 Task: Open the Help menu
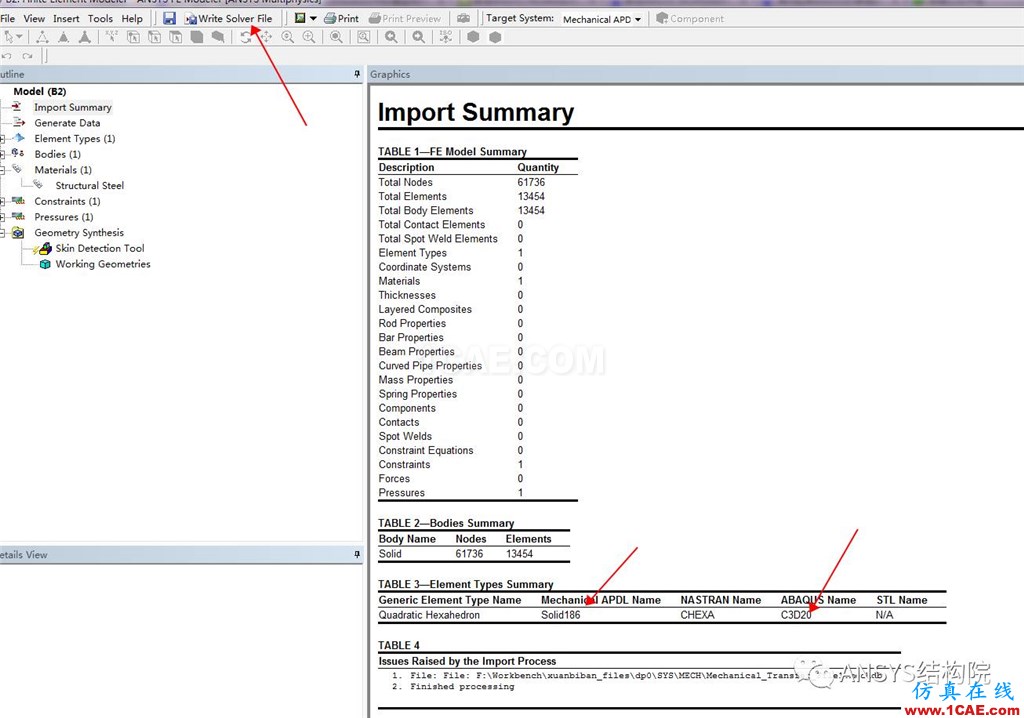tap(132, 18)
